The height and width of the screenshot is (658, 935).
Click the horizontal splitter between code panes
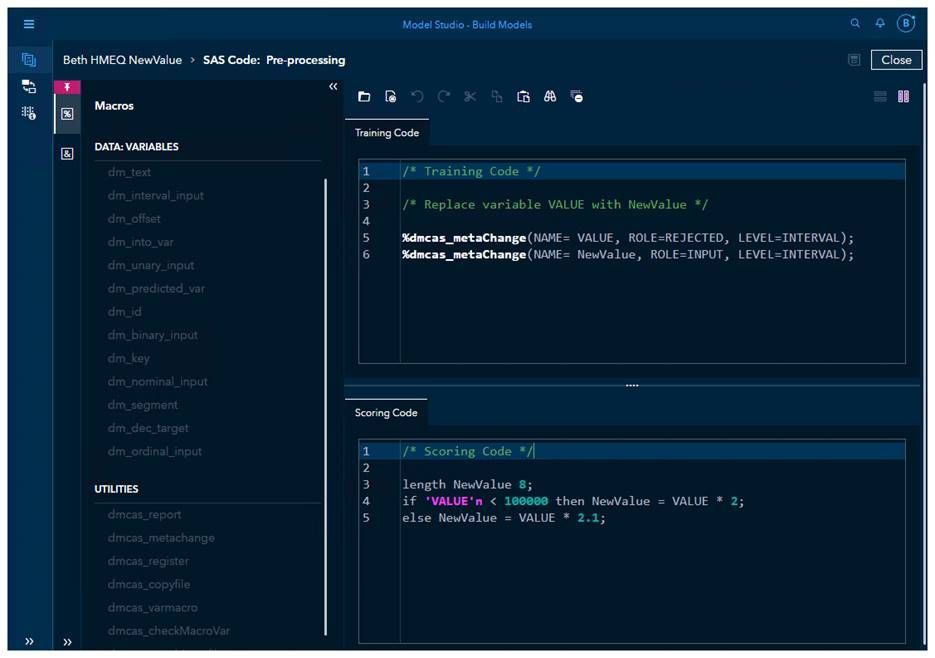coord(631,385)
